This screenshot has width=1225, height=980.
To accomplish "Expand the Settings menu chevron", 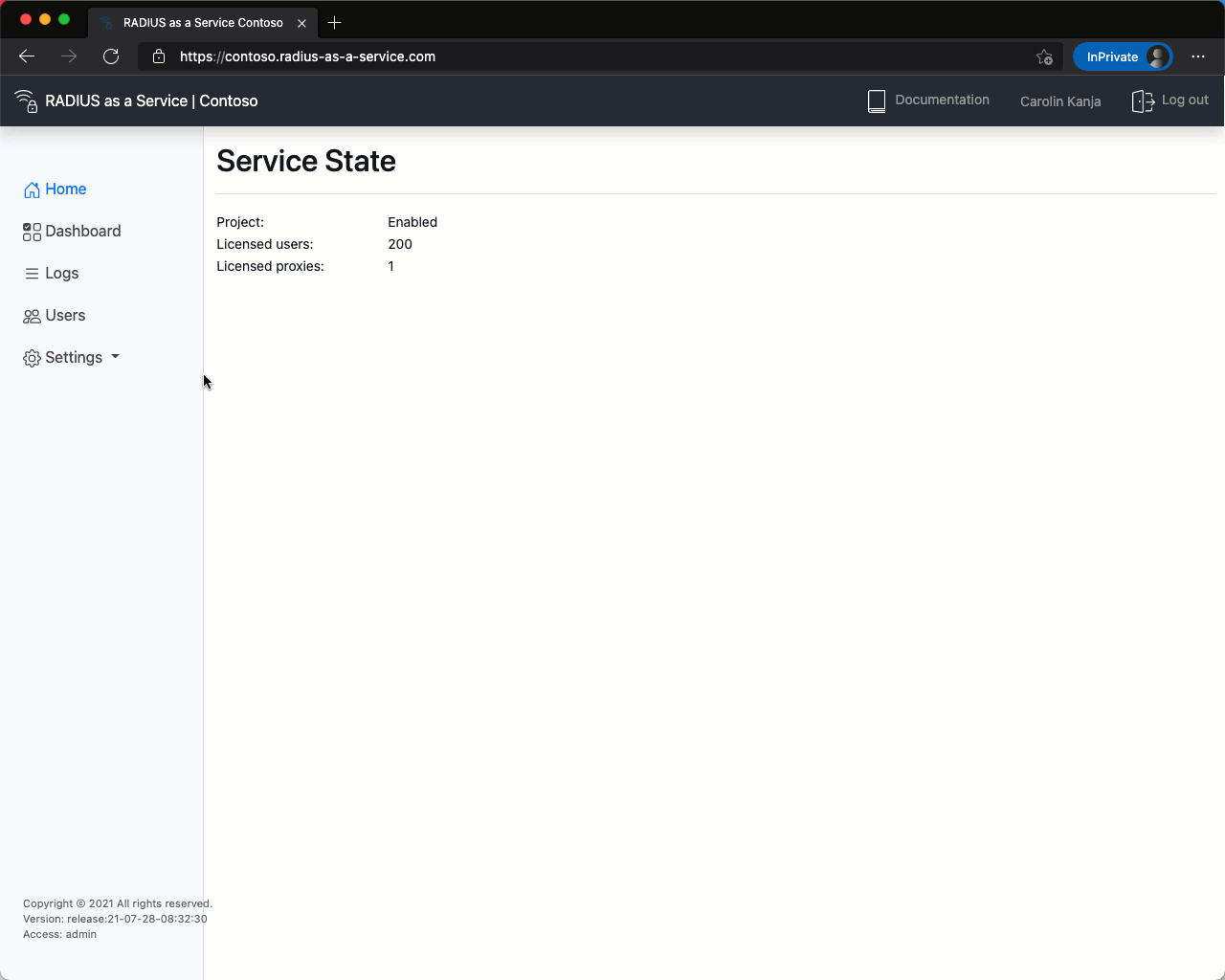I will point(115,357).
